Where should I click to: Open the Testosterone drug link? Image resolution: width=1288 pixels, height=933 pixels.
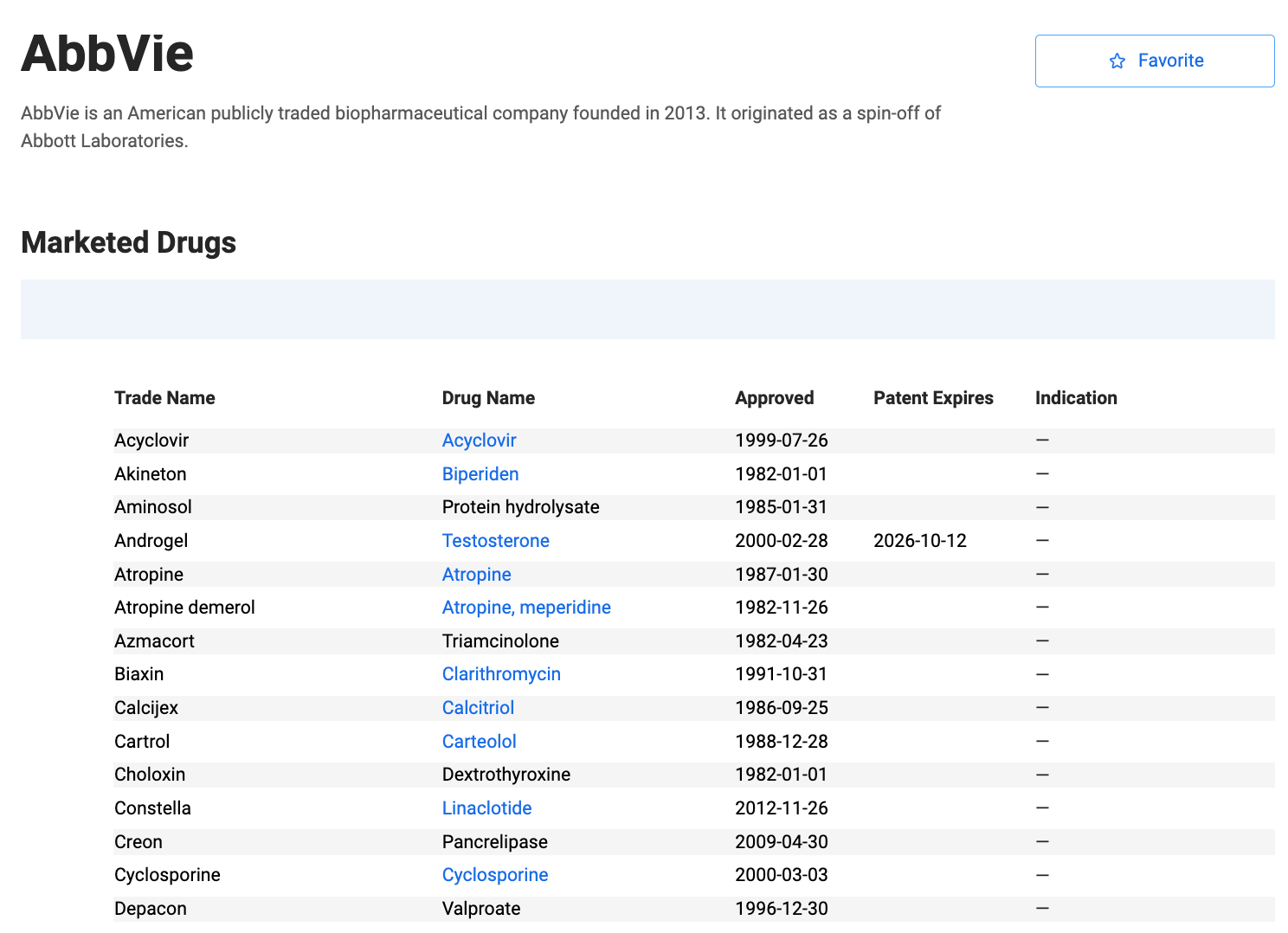pos(495,541)
